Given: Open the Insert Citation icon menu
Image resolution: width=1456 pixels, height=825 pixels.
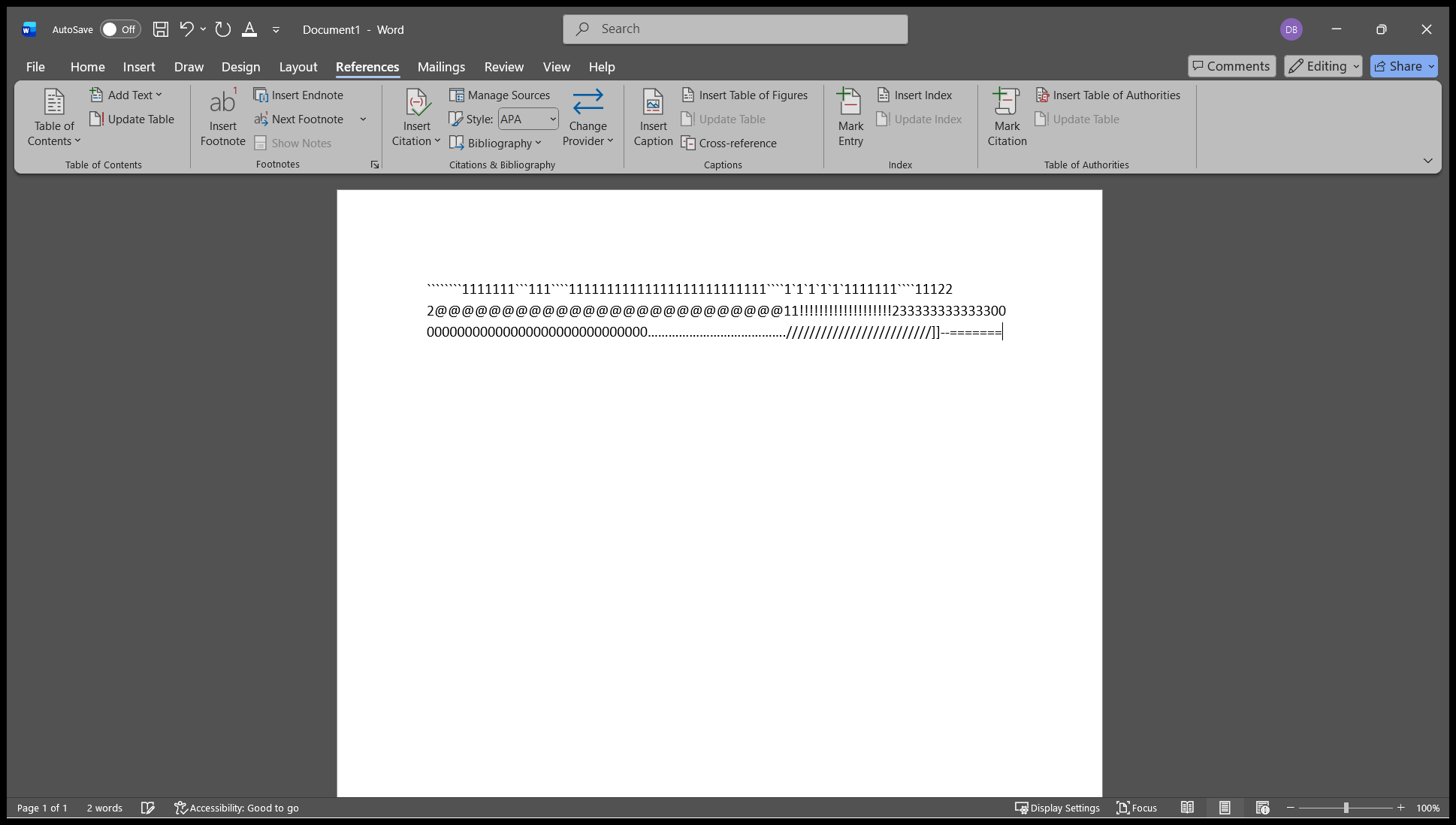Looking at the screenshot, I should click(x=416, y=102).
